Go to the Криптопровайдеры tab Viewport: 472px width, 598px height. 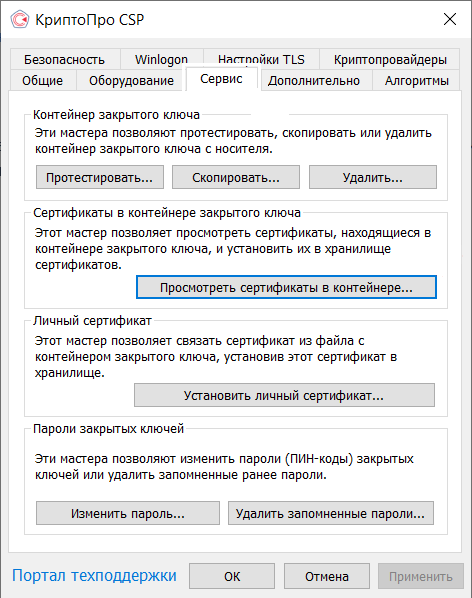pos(390,59)
